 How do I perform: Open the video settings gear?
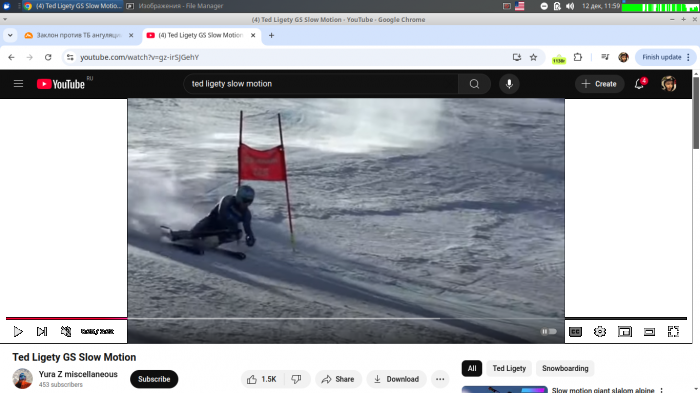pyautogui.click(x=600, y=331)
